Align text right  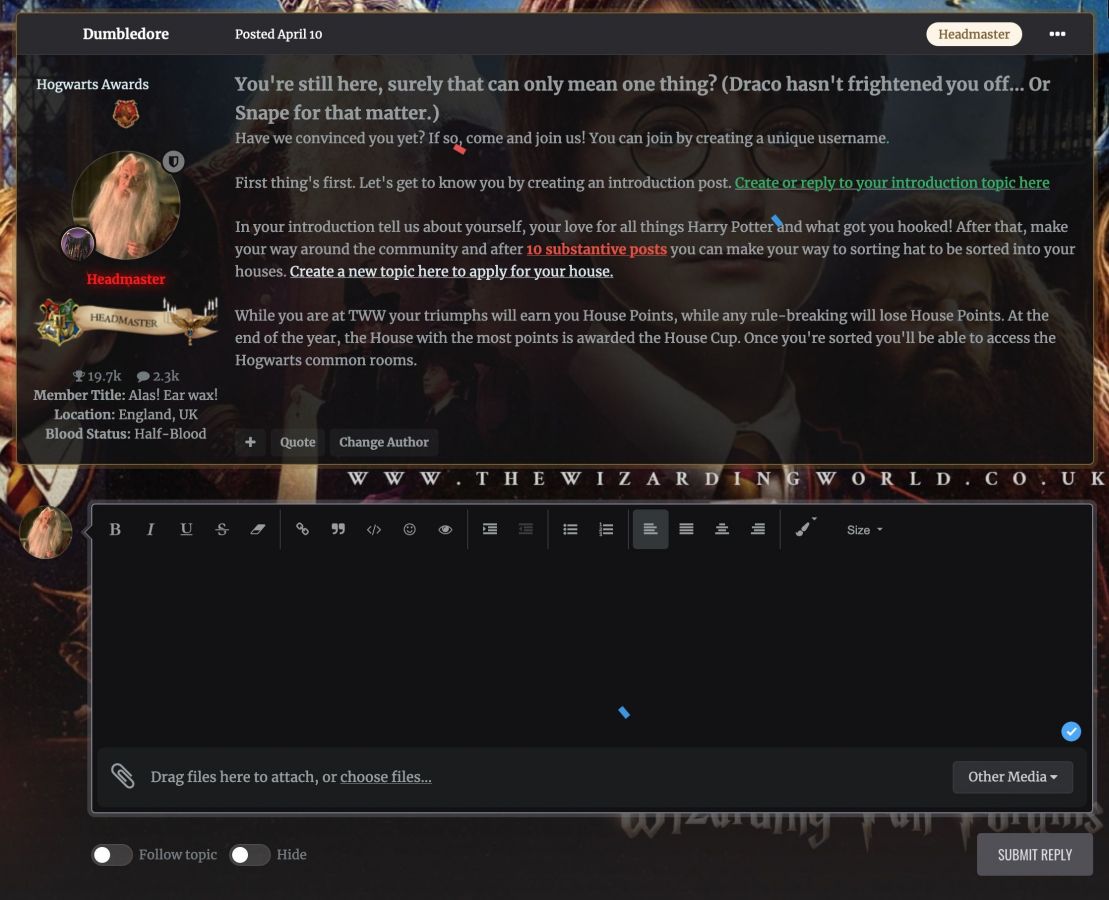coord(757,529)
